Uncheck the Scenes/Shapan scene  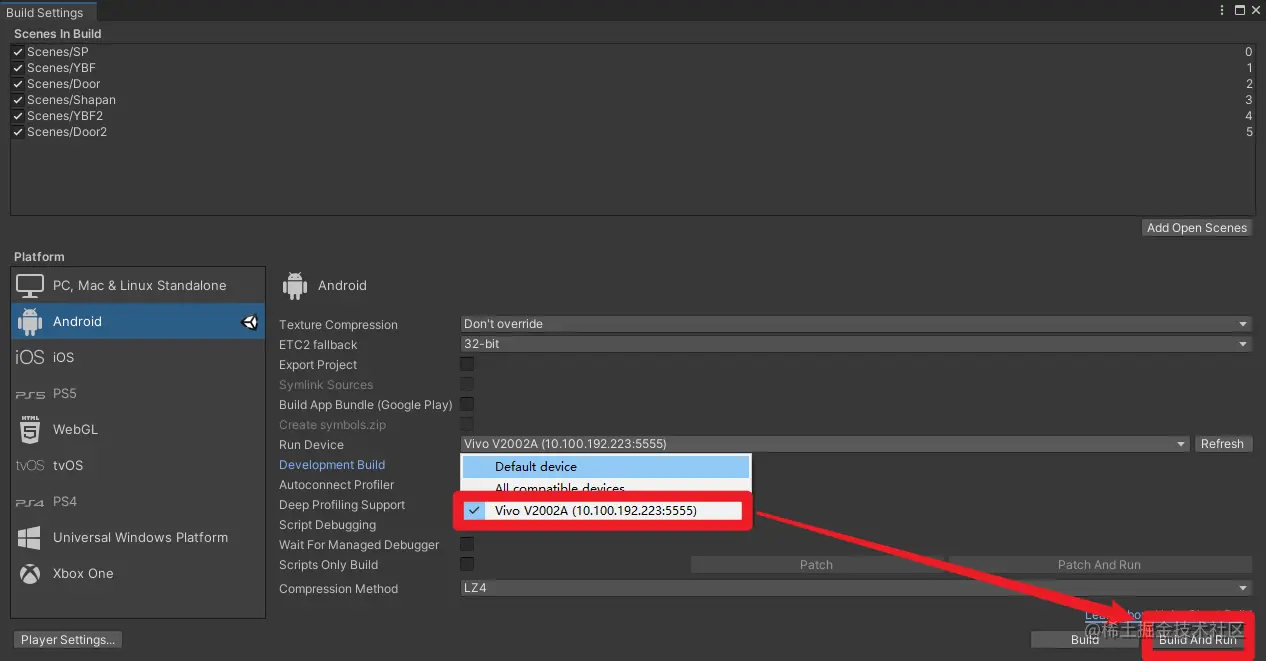pos(18,100)
